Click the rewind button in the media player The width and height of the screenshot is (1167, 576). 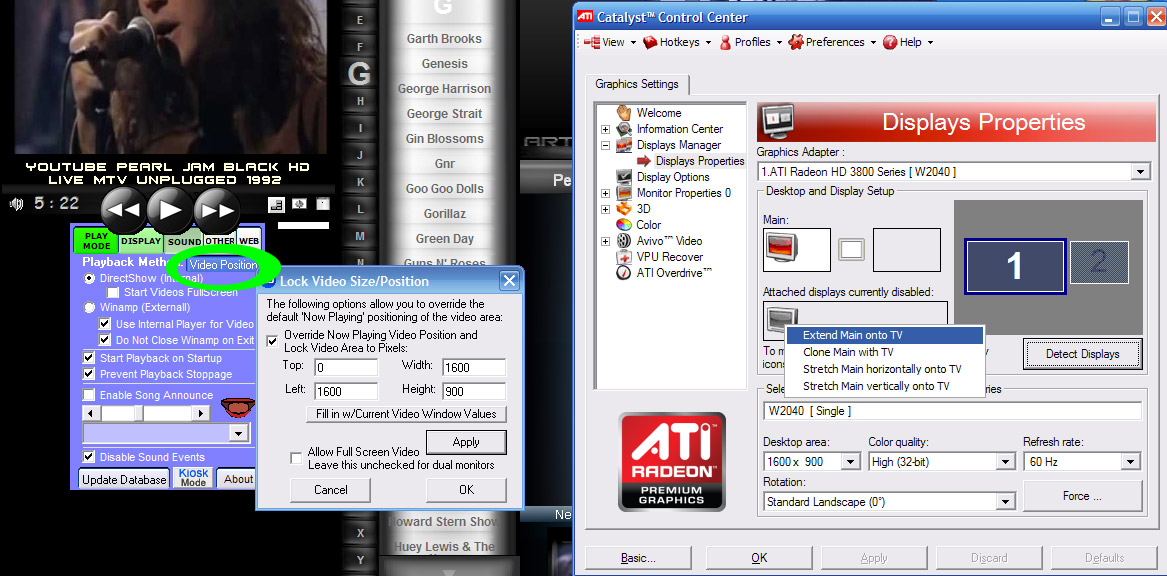[124, 210]
